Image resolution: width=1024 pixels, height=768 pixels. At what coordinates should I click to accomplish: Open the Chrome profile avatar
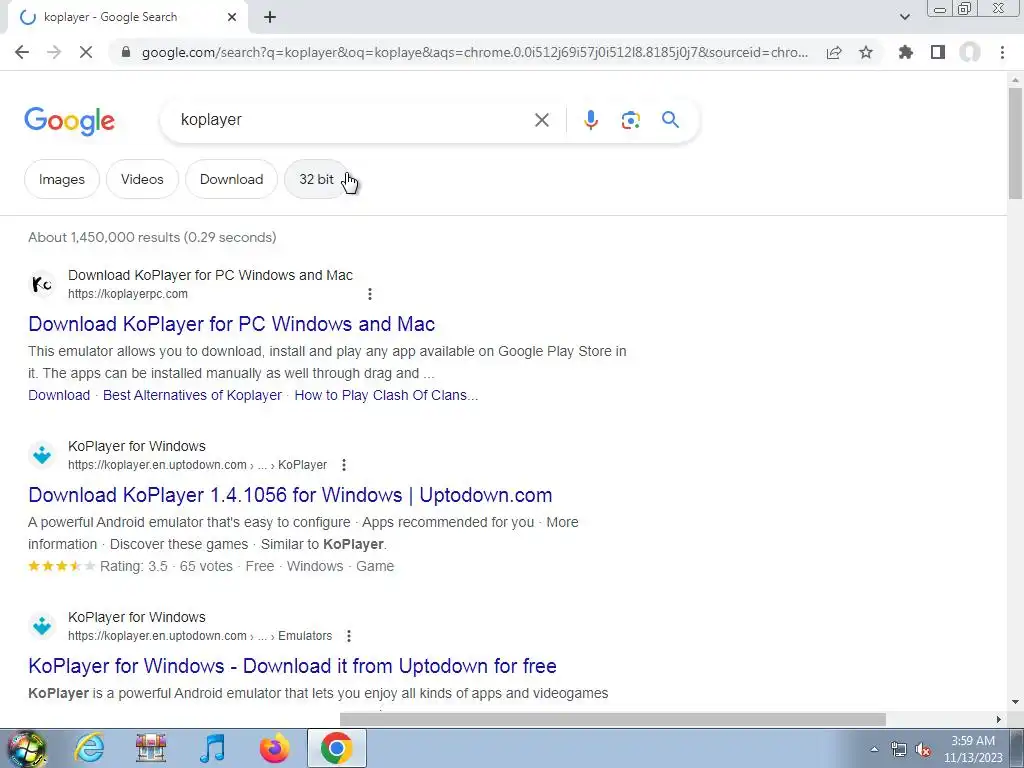pyautogui.click(x=970, y=52)
